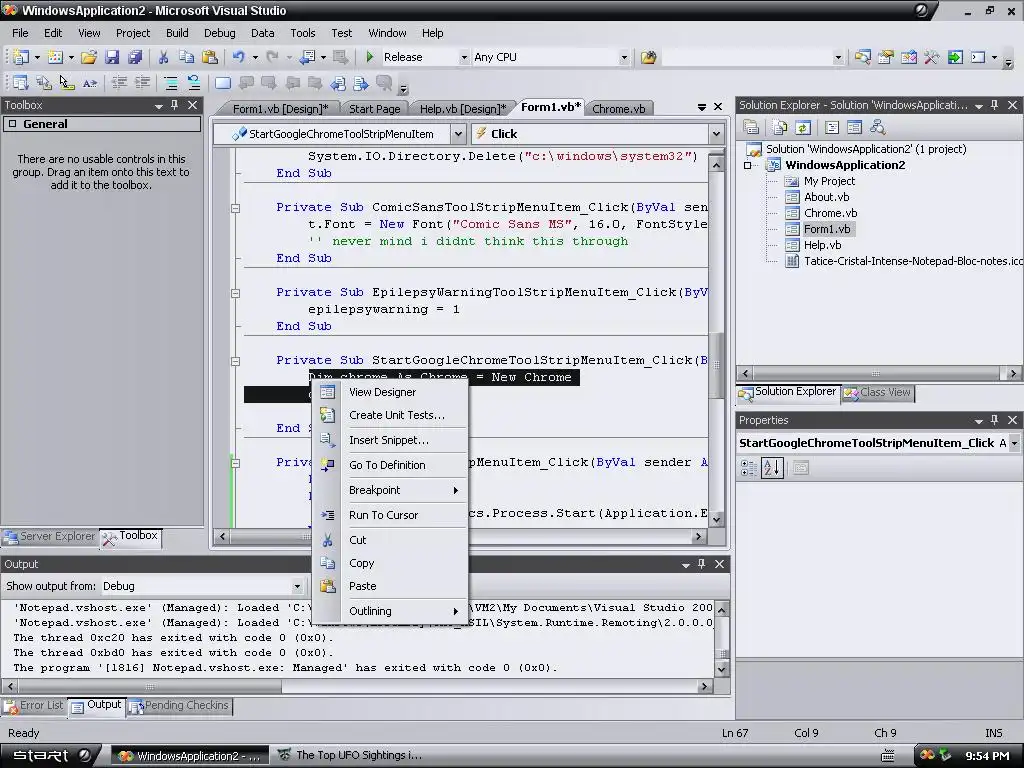Image resolution: width=1024 pixels, height=768 pixels.
Task: Toggle auto-hide pin on Properties panel
Action: point(995,420)
